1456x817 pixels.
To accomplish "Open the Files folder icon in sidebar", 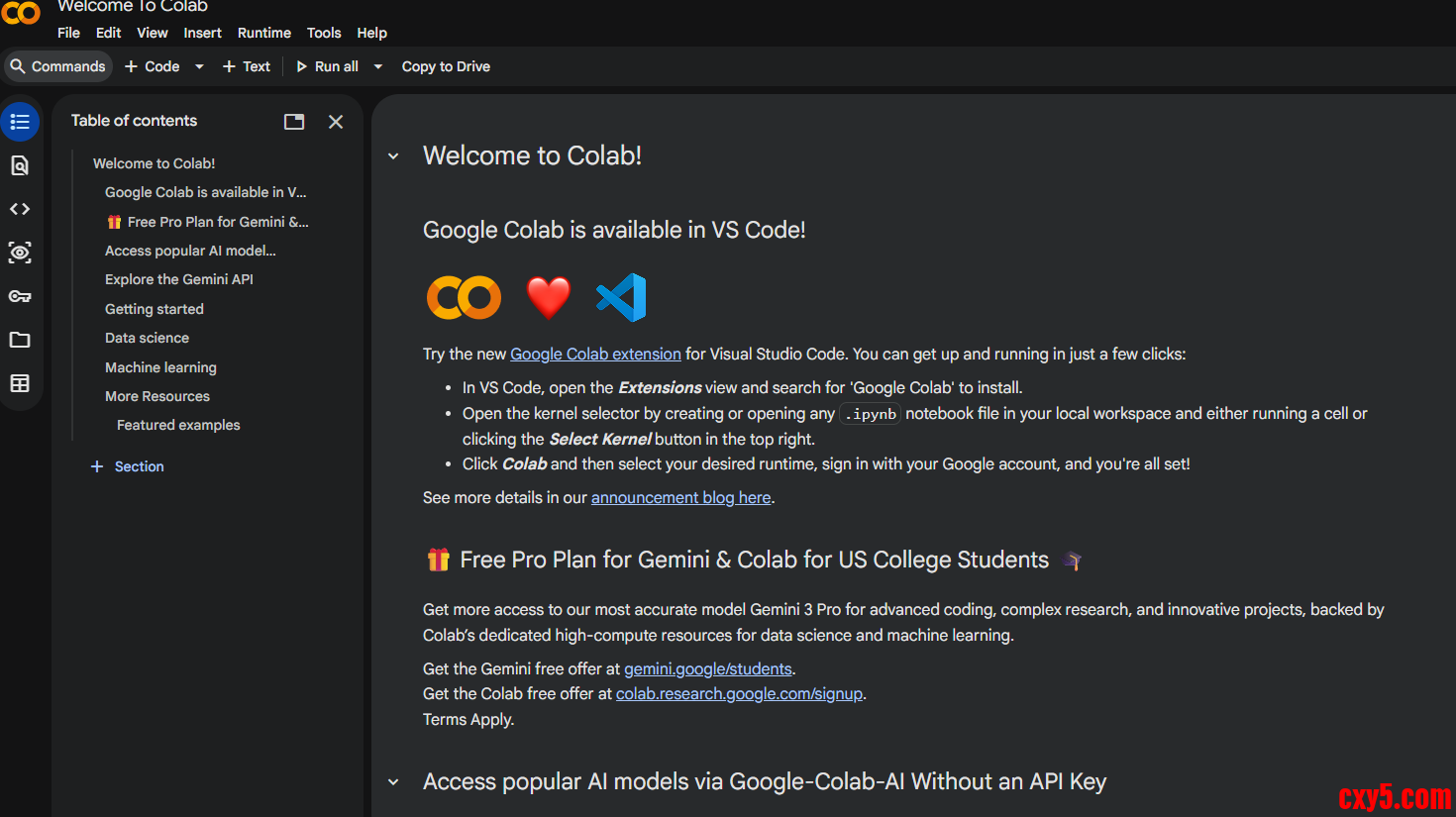I will click(x=20, y=340).
